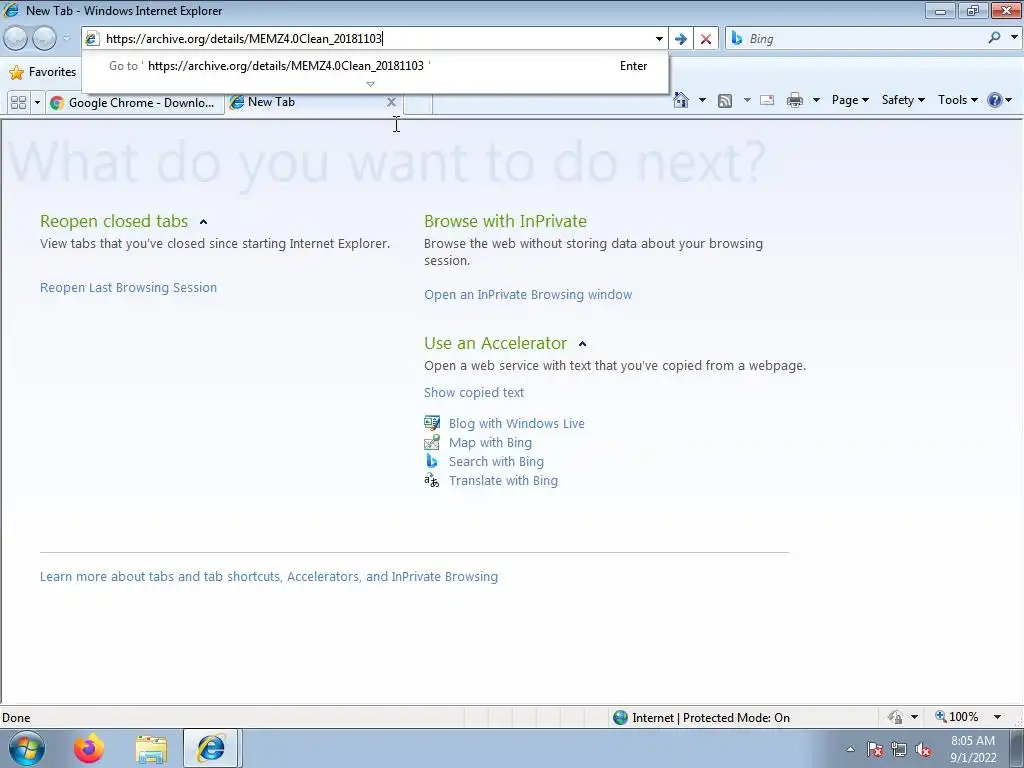Click the search magnifier icon
The width and height of the screenshot is (1024, 768).
[994, 38]
